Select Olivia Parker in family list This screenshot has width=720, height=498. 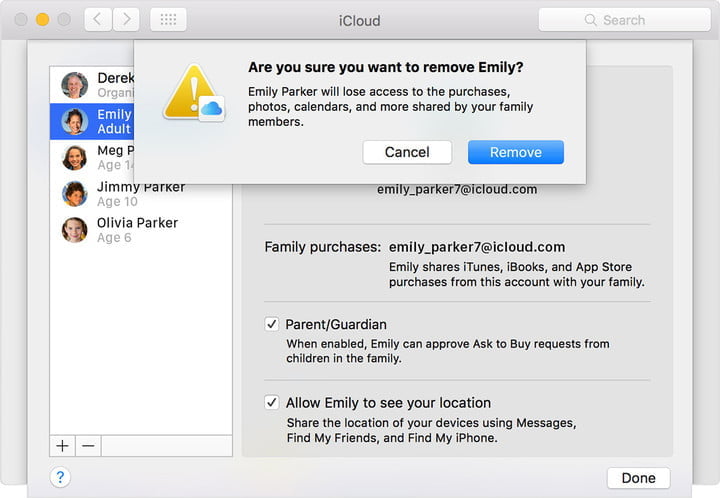(x=141, y=230)
